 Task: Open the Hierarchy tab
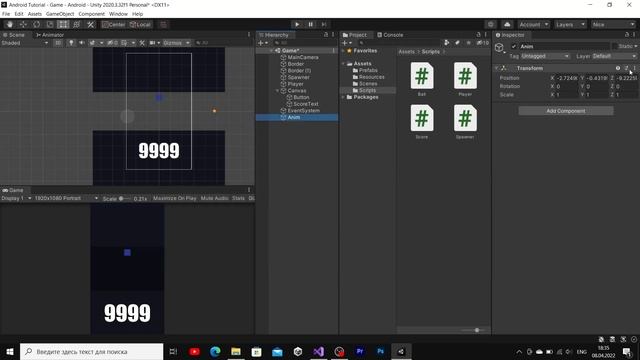pyautogui.click(x=274, y=35)
